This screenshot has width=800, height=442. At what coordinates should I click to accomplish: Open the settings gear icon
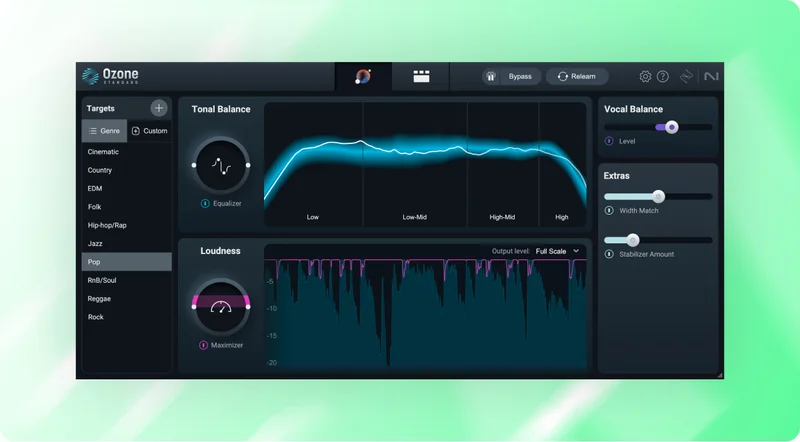point(645,77)
